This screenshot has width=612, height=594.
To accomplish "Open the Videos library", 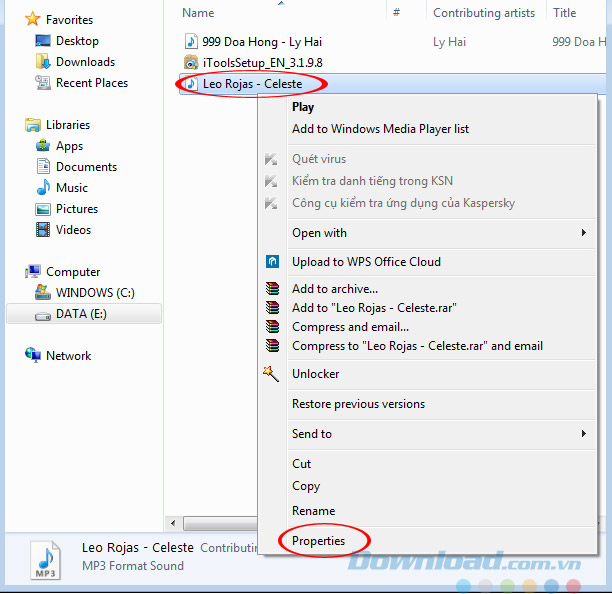I will click(x=73, y=230).
